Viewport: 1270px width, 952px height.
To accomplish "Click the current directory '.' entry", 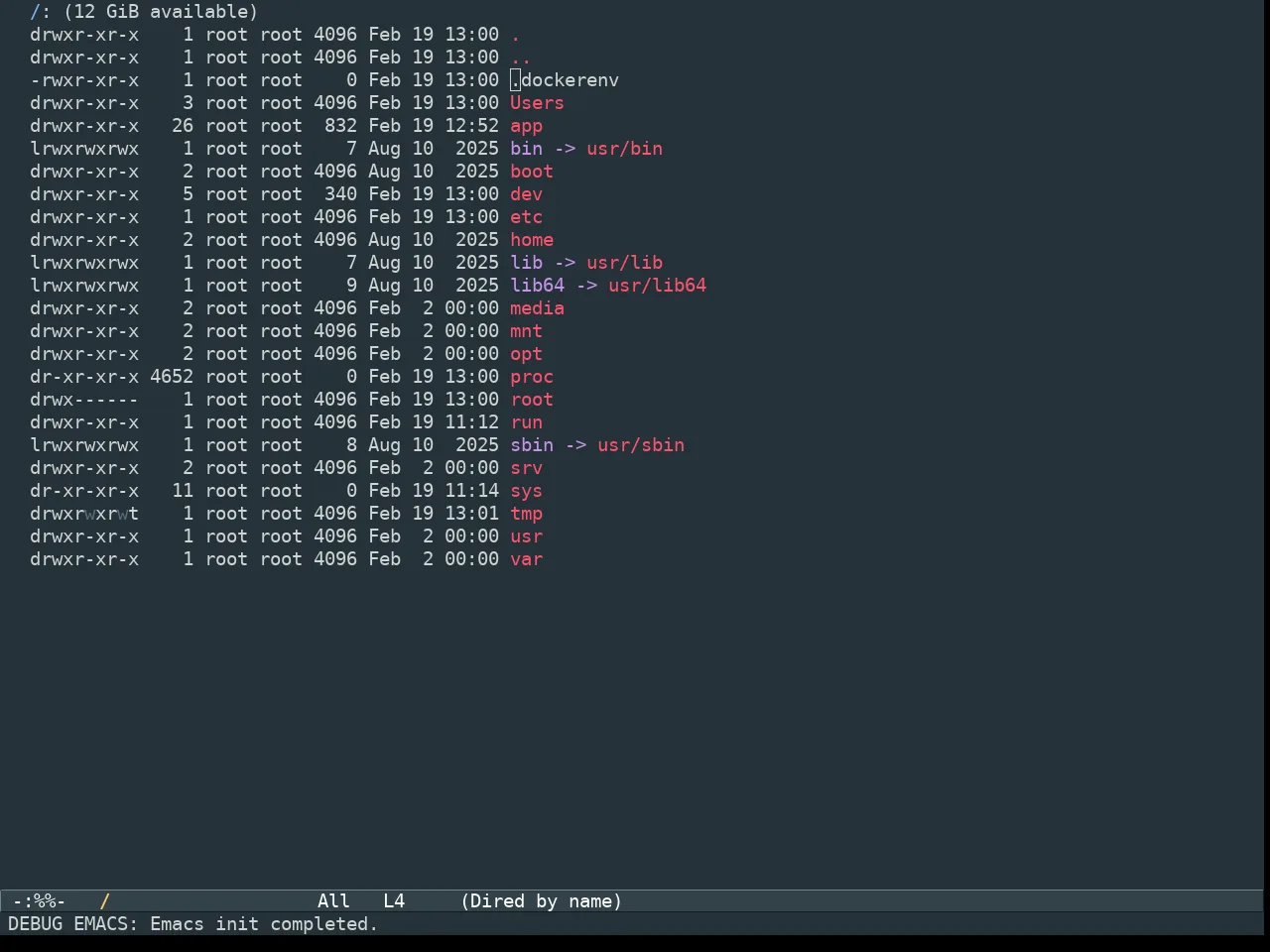I will coord(515,35).
